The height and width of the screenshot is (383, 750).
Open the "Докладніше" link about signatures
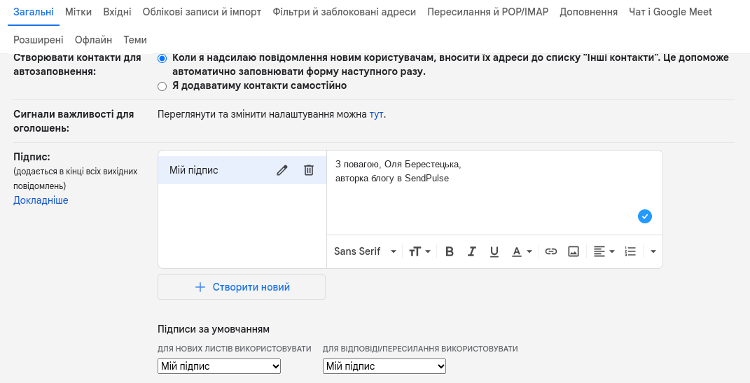41,200
